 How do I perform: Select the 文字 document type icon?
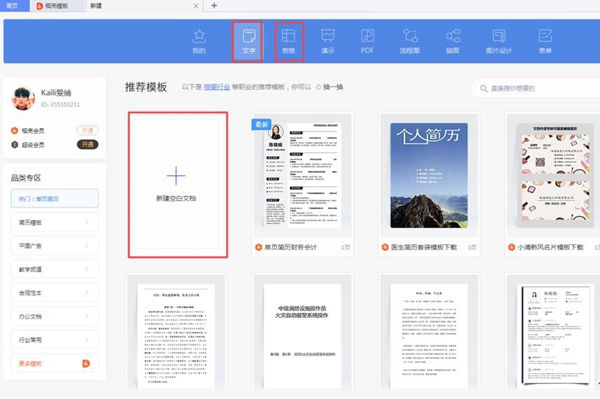tap(249, 41)
